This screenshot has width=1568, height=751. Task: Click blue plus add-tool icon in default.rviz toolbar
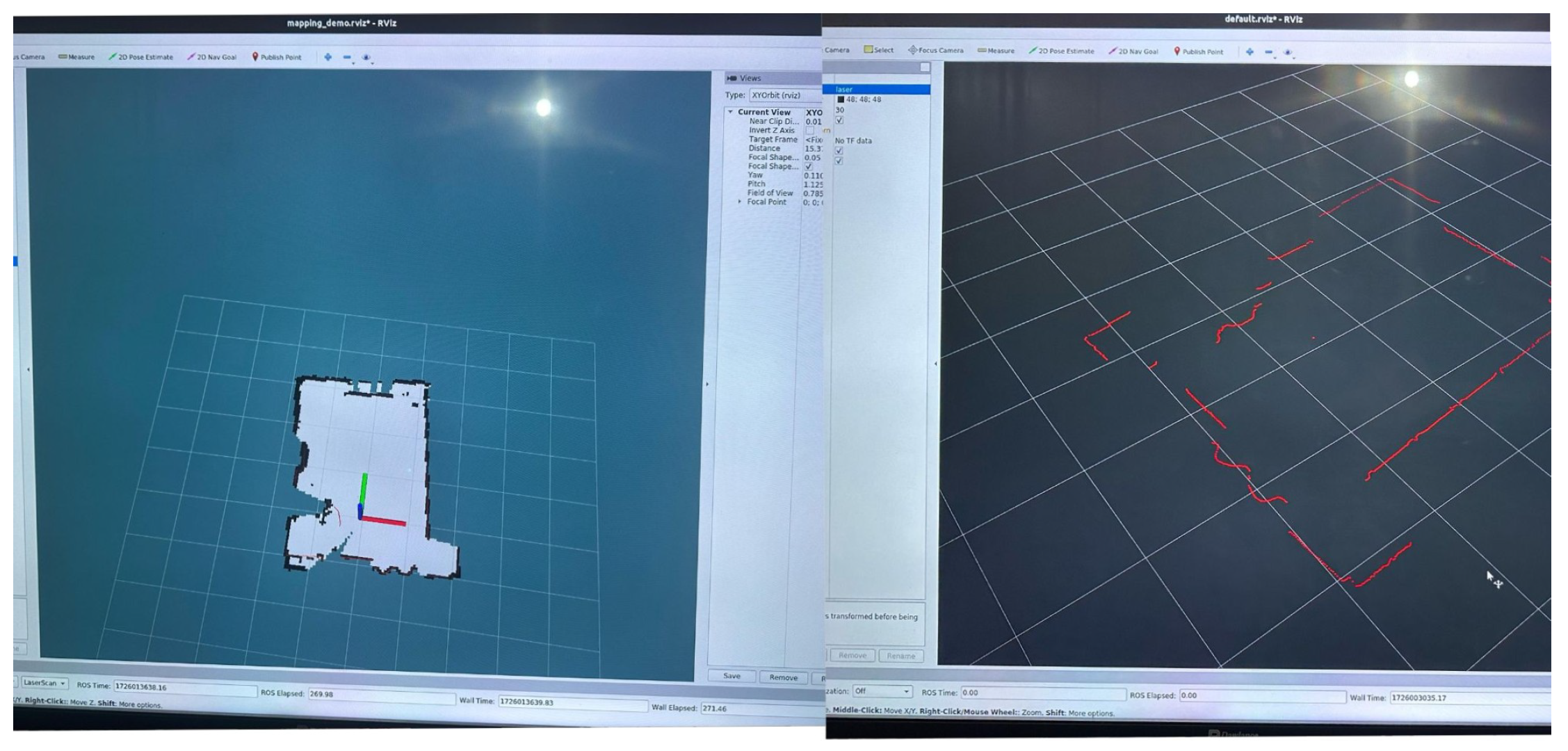pos(1250,52)
